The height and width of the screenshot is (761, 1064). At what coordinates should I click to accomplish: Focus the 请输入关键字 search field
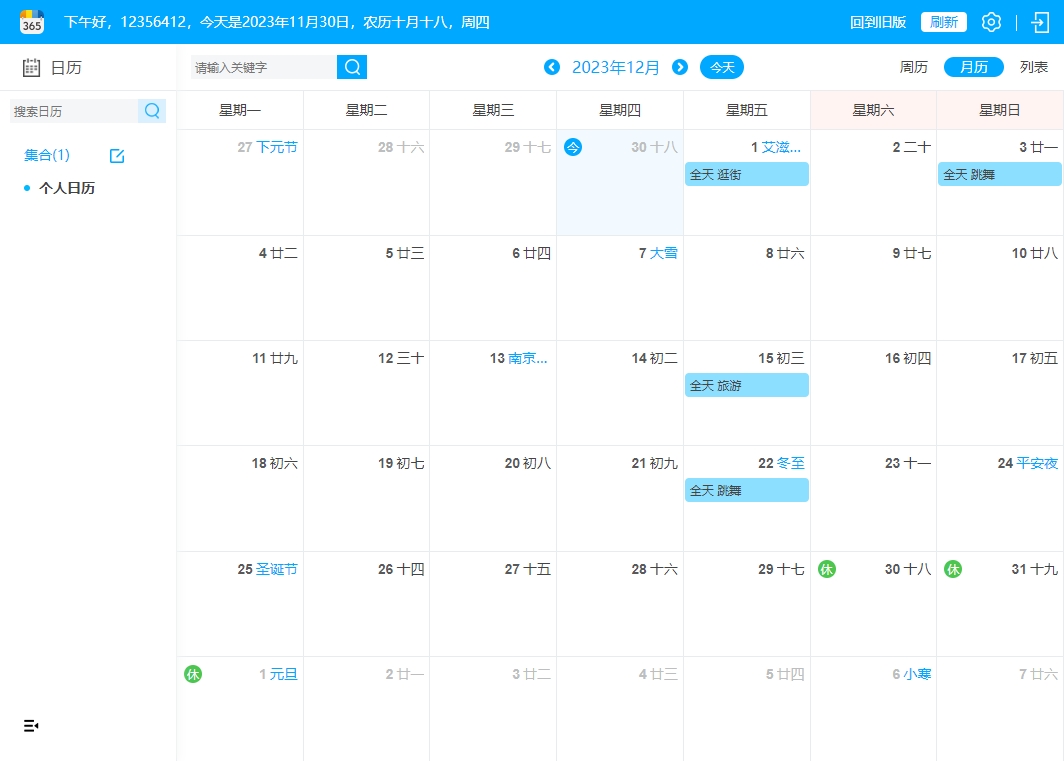(x=263, y=67)
